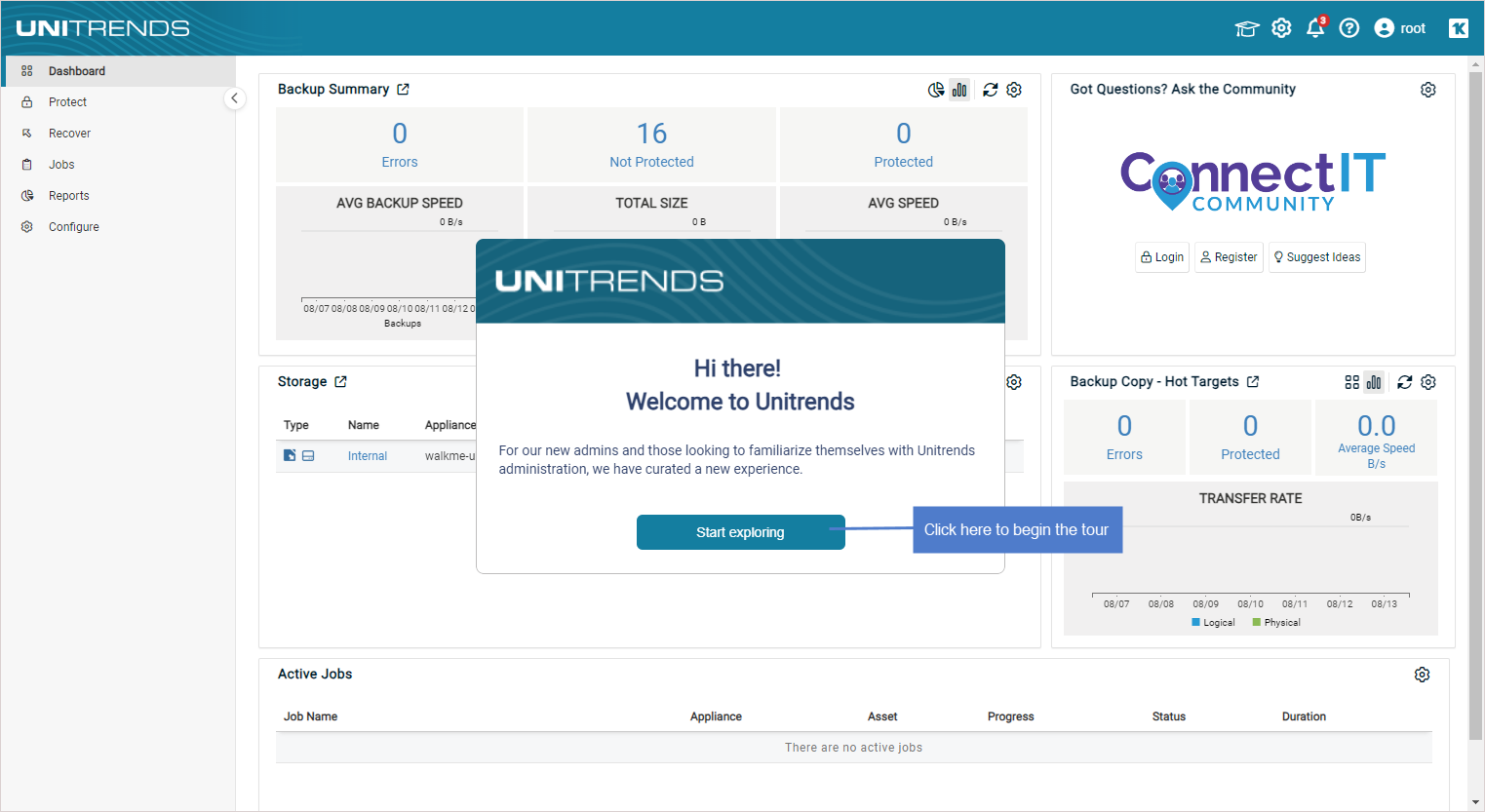
Task: Click the 08/10 date on Transfer Rate axis
Action: pyautogui.click(x=1250, y=604)
